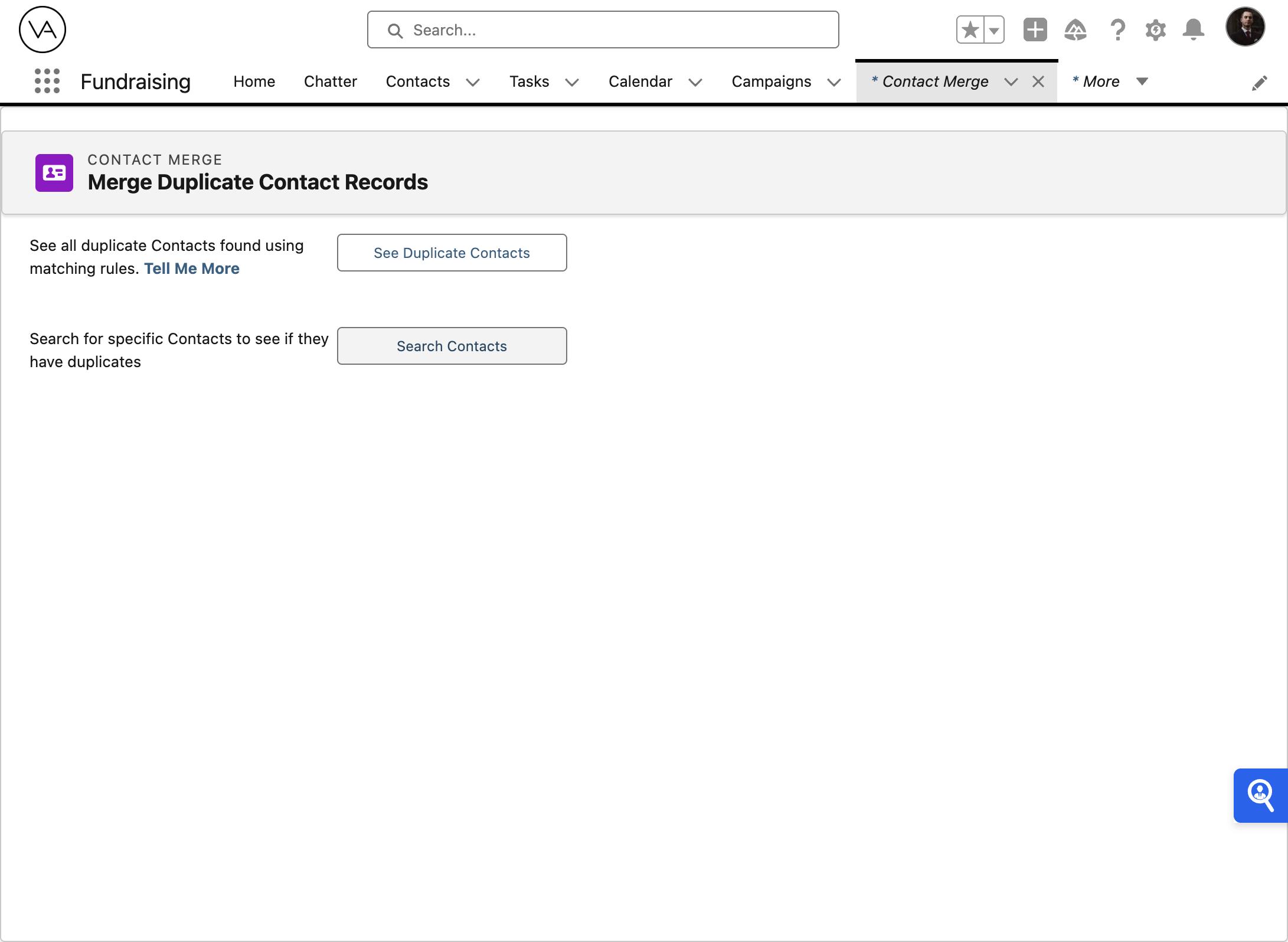The height and width of the screenshot is (942, 1288).
Task: Expand the Calendar tab dropdown chevron
Action: (x=695, y=82)
